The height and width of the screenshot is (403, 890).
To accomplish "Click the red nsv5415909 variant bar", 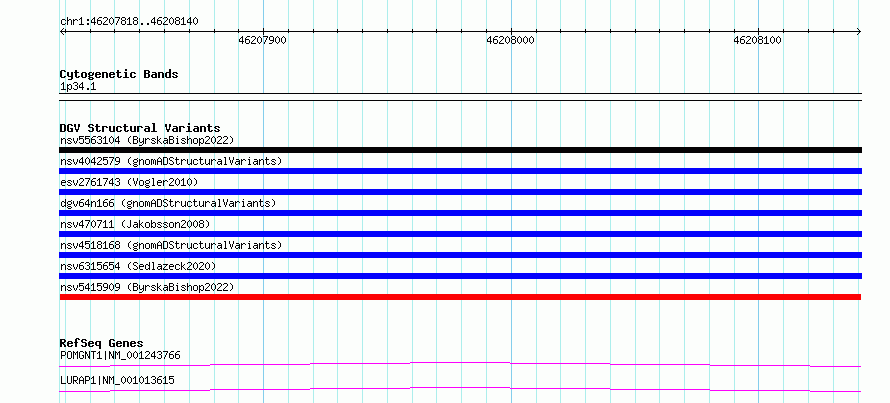I will pyautogui.click(x=460, y=297).
